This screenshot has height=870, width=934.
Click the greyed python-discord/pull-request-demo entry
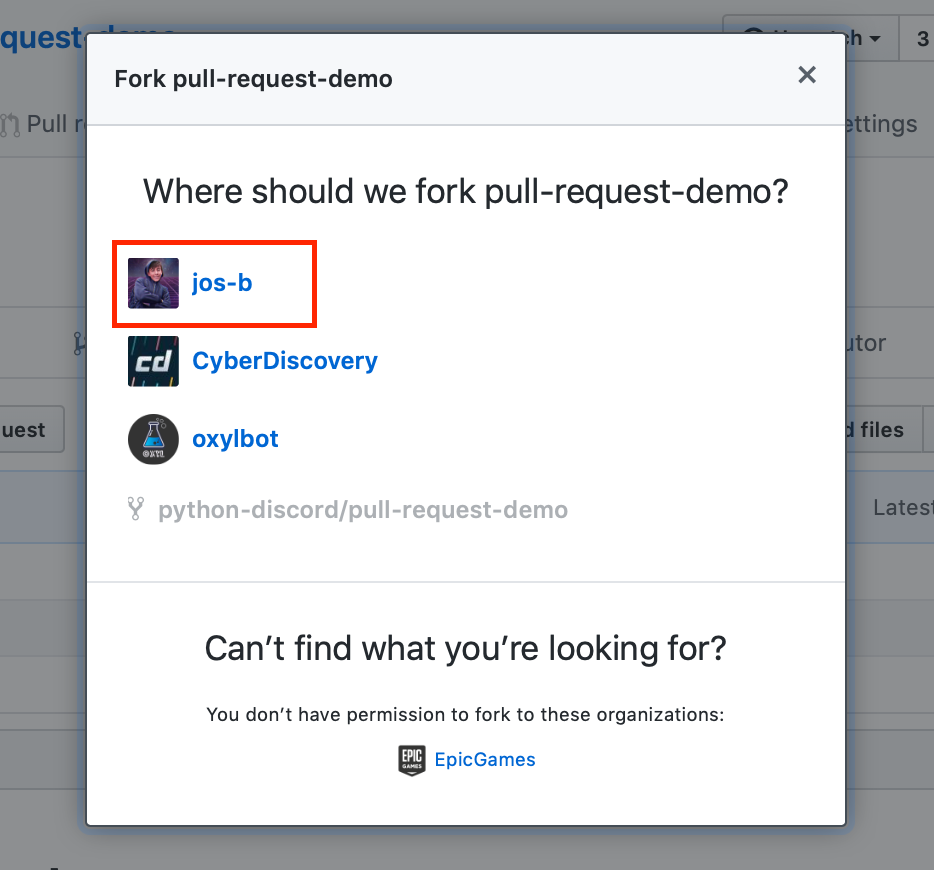coord(363,510)
